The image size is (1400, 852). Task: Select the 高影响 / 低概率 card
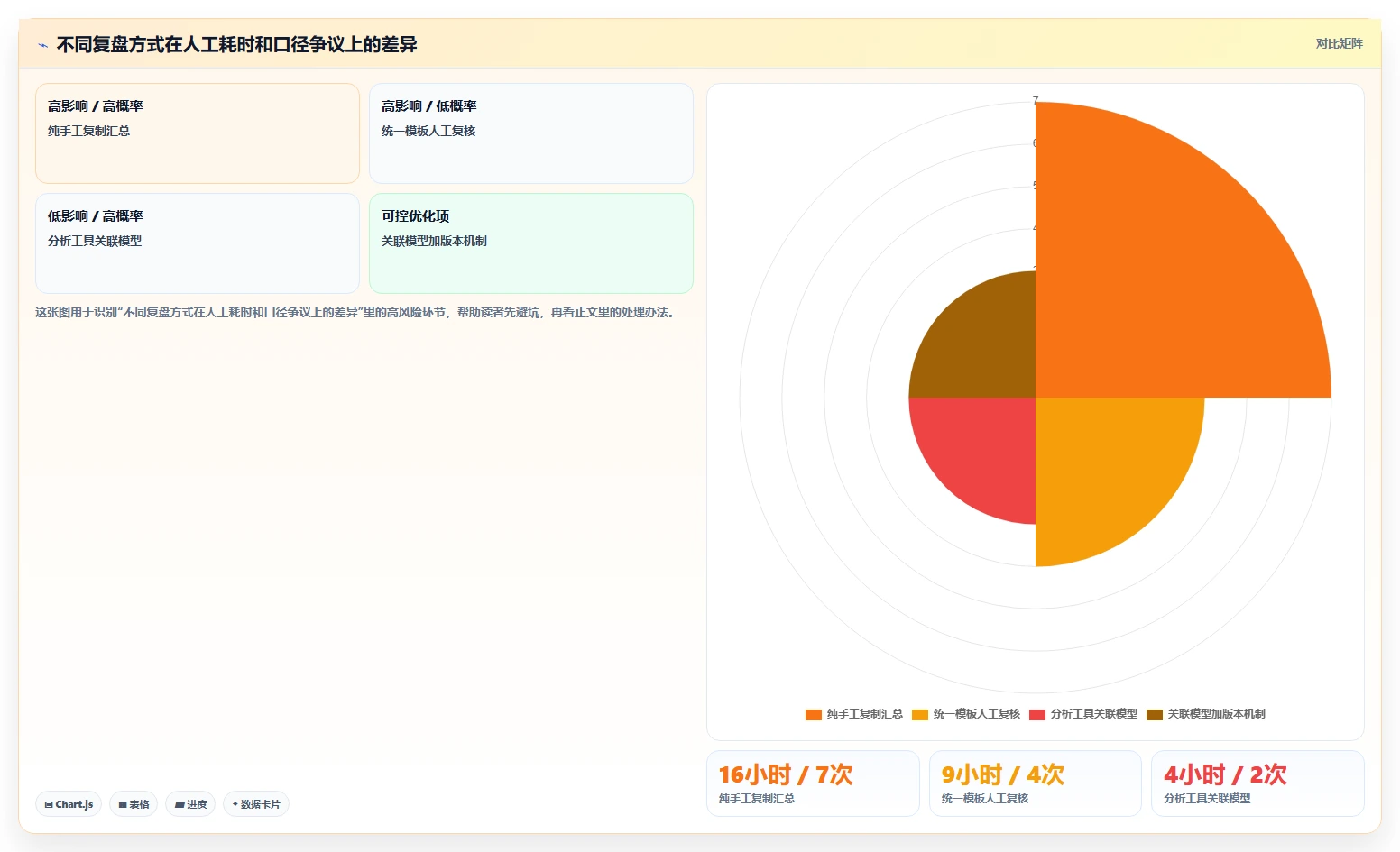[x=531, y=133]
